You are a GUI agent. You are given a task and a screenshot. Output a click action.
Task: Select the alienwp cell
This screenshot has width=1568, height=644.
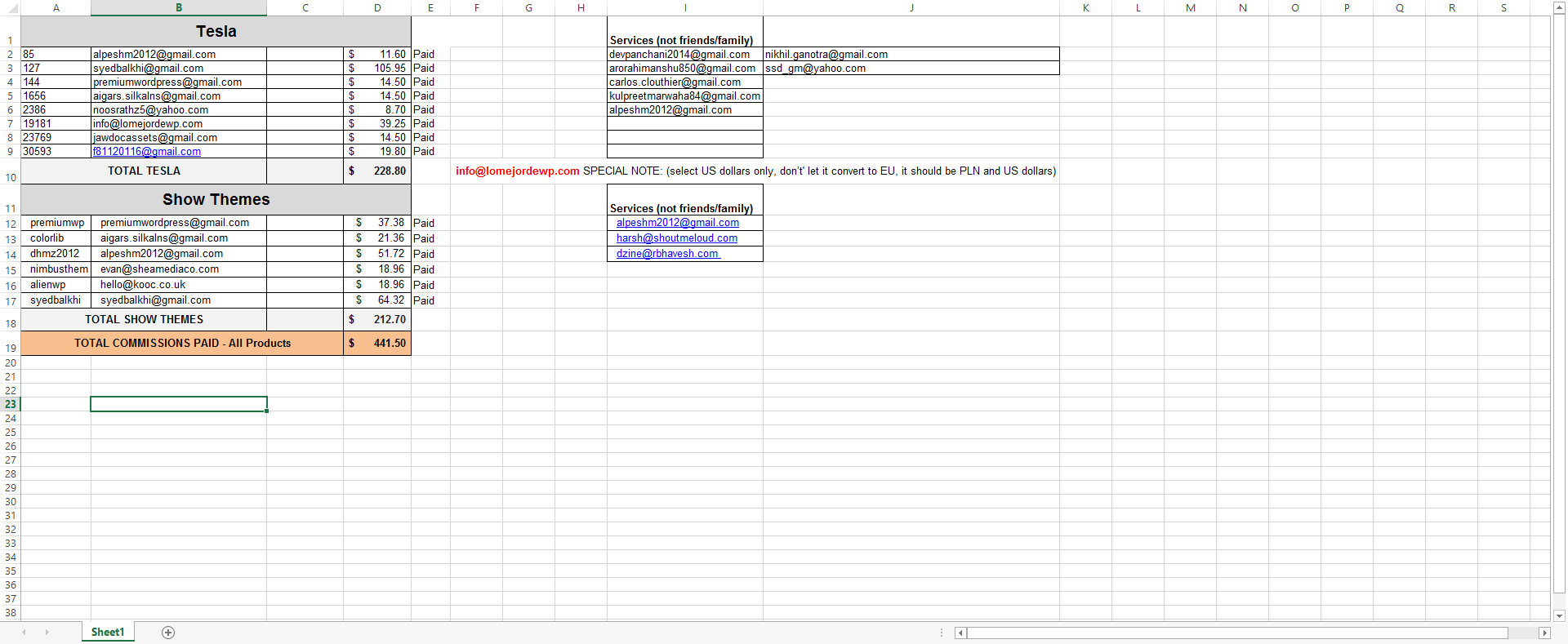(x=56, y=285)
